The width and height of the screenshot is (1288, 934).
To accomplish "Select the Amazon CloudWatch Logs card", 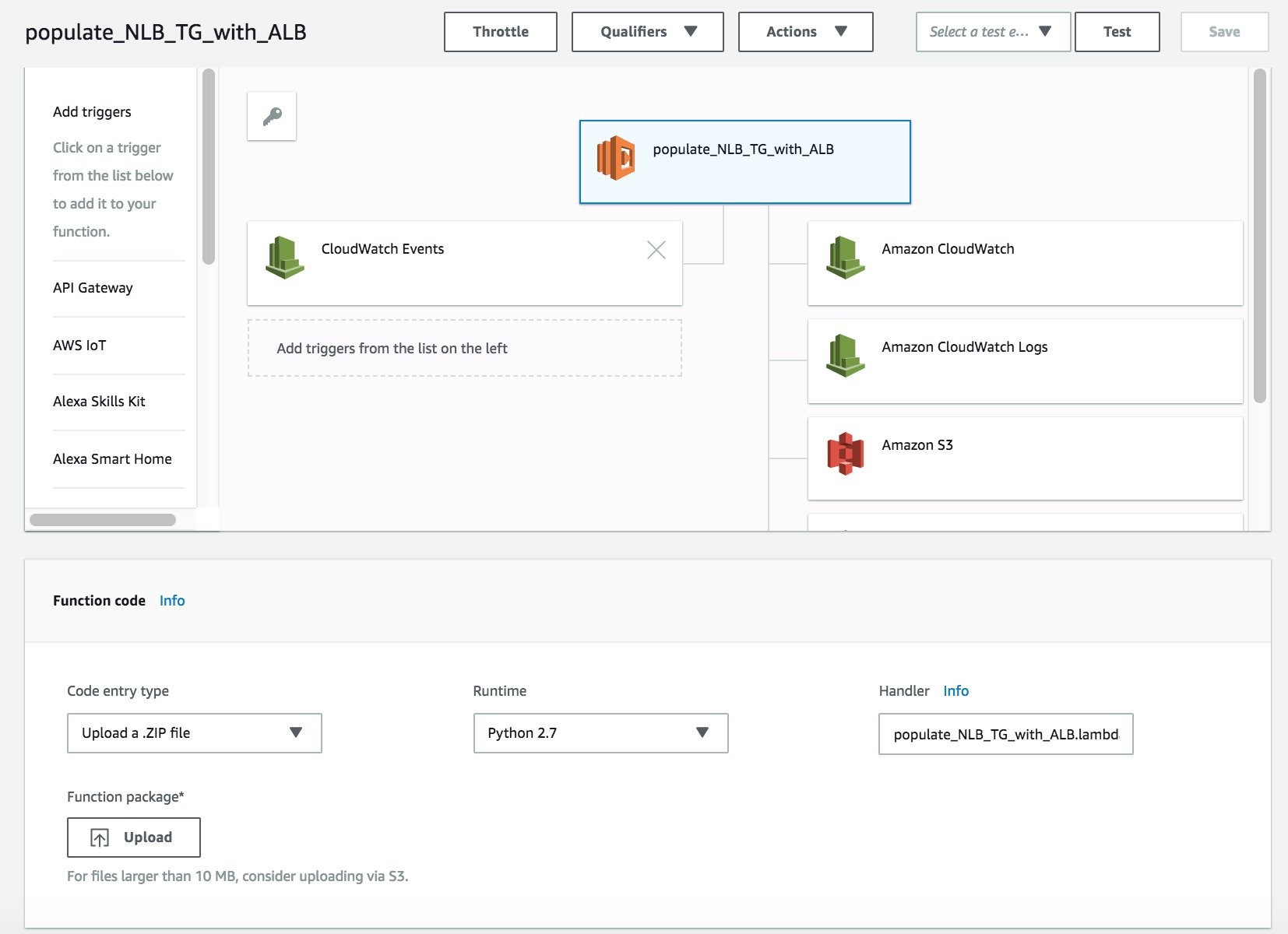I will pyautogui.click(x=1026, y=361).
